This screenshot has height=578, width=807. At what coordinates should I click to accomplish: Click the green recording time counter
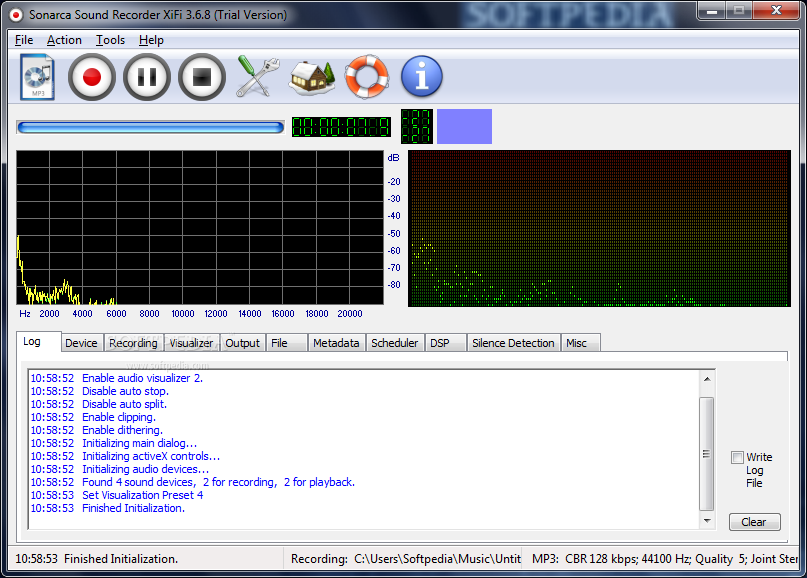pos(341,127)
